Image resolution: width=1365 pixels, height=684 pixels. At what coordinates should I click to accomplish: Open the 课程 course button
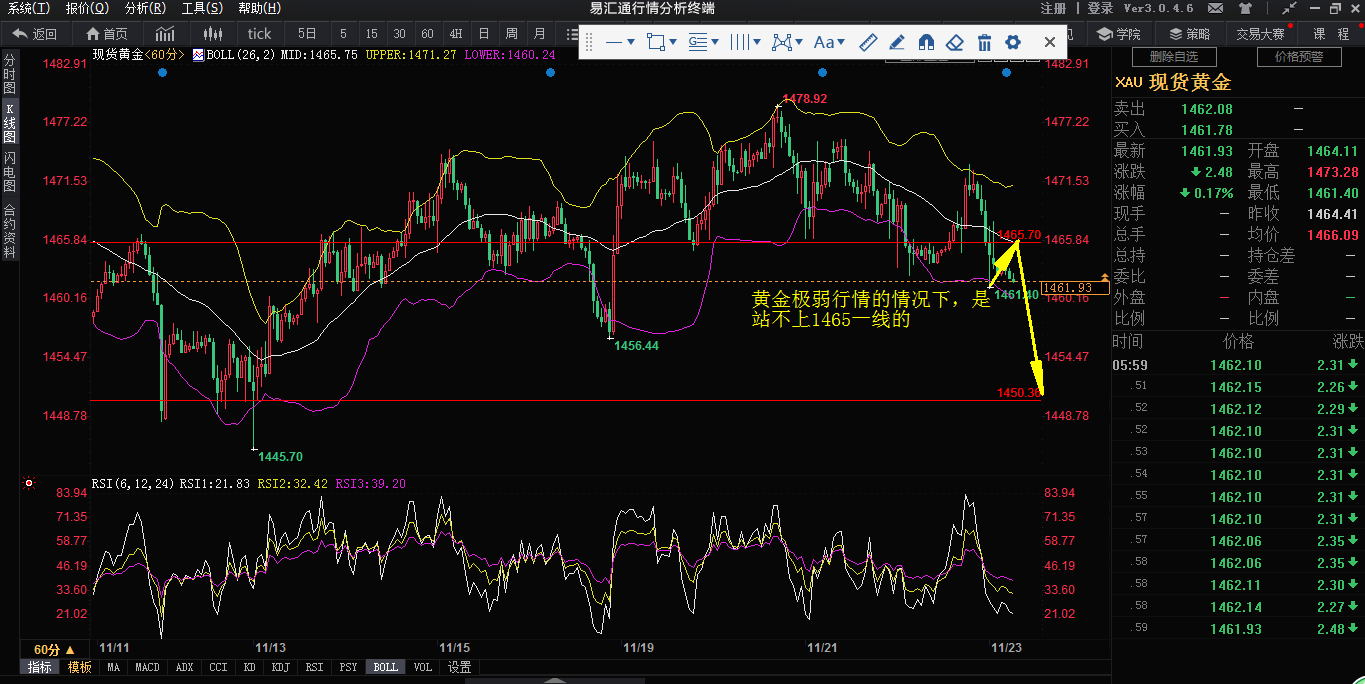pos(1332,33)
